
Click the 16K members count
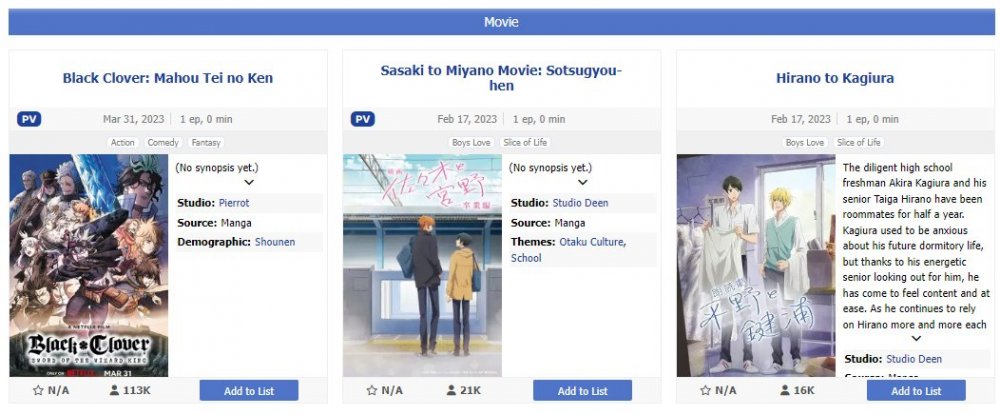coord(804,390)
